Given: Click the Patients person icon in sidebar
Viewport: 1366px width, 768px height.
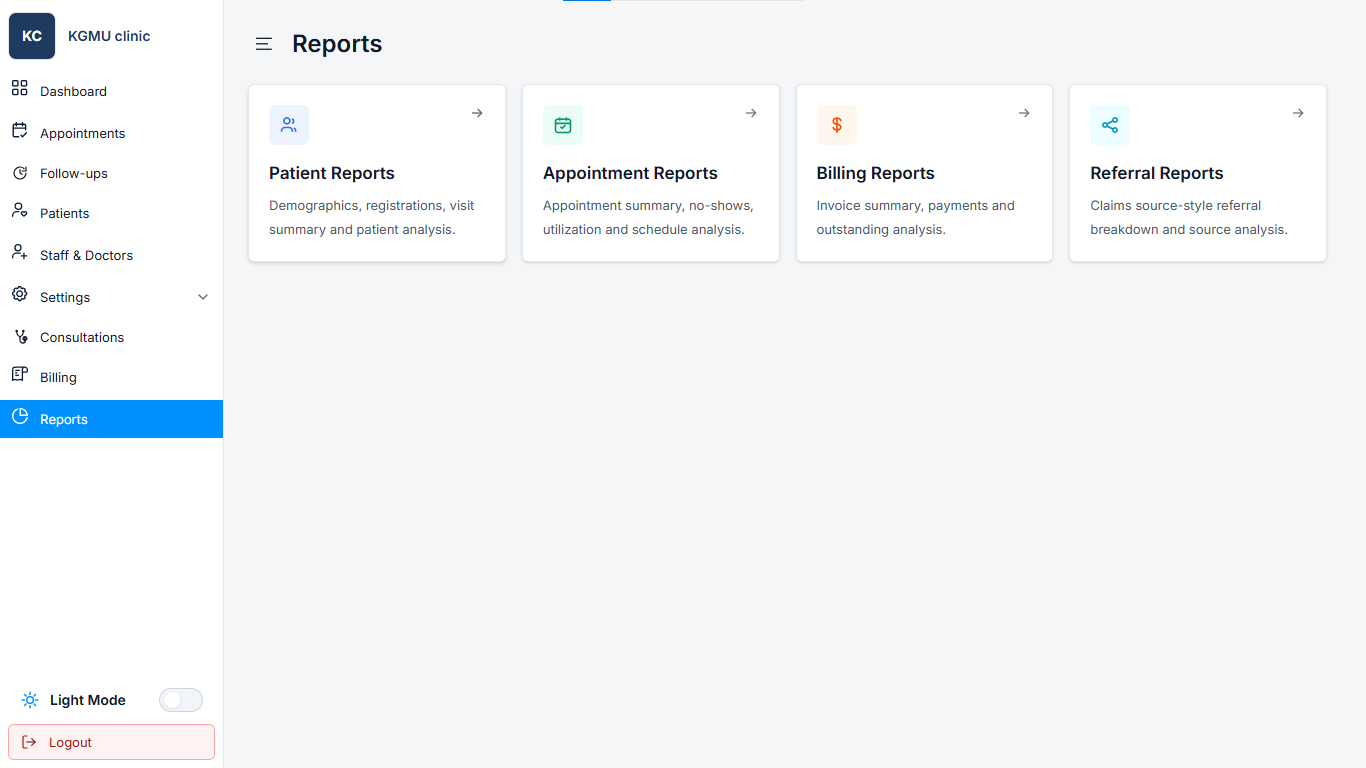Looking at the screenshot, I should click(19, 211).
